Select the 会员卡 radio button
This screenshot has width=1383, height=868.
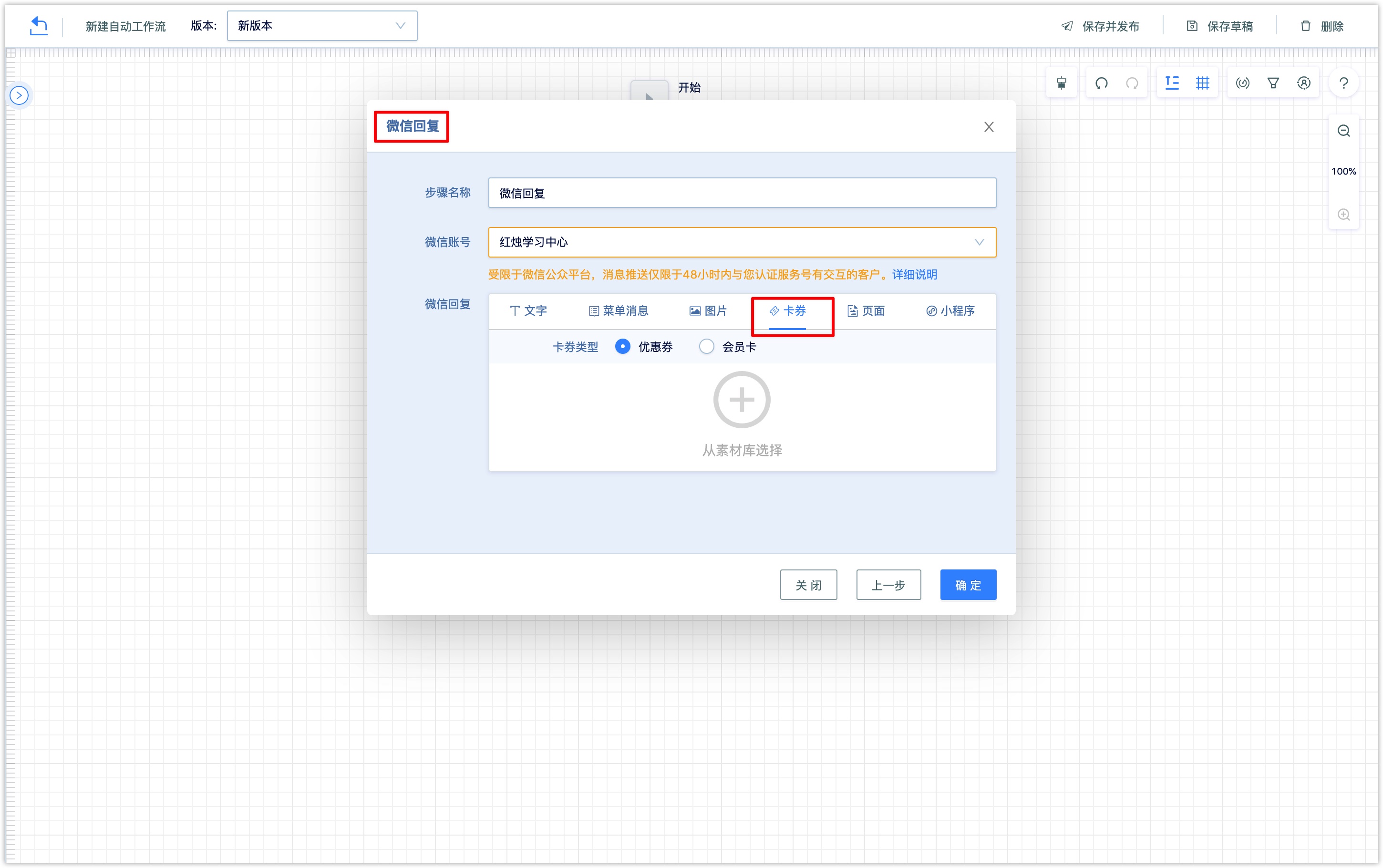tap(706, 347)
